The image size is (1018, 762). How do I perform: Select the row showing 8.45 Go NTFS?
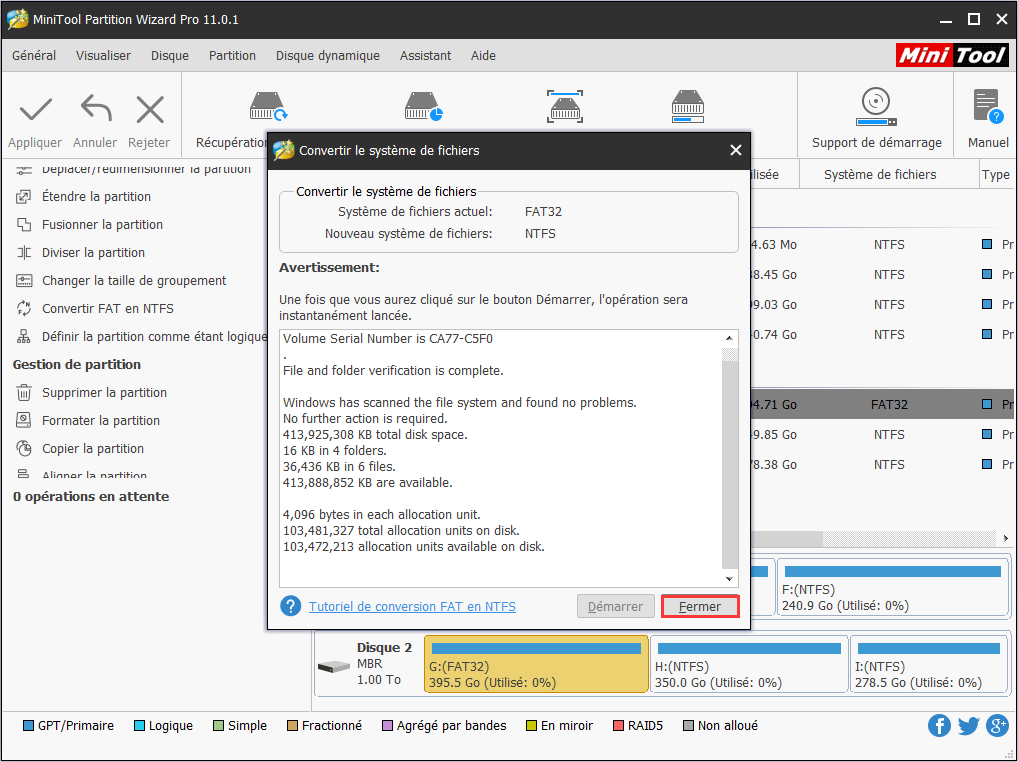[x=882, y=275]
